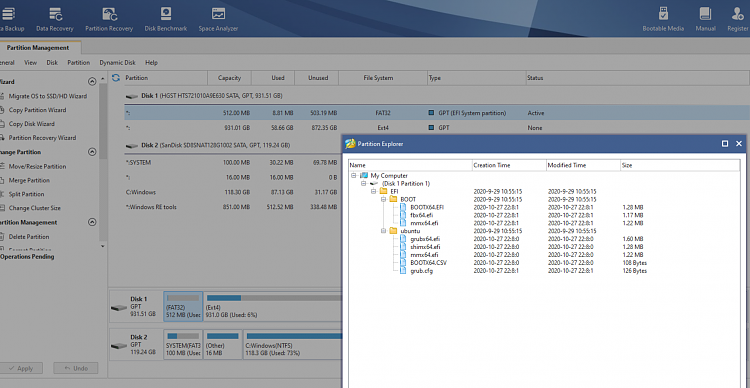Click the Delete Partition icon
The width and height of the screenshot is (750, 388).
pos(2,237)
